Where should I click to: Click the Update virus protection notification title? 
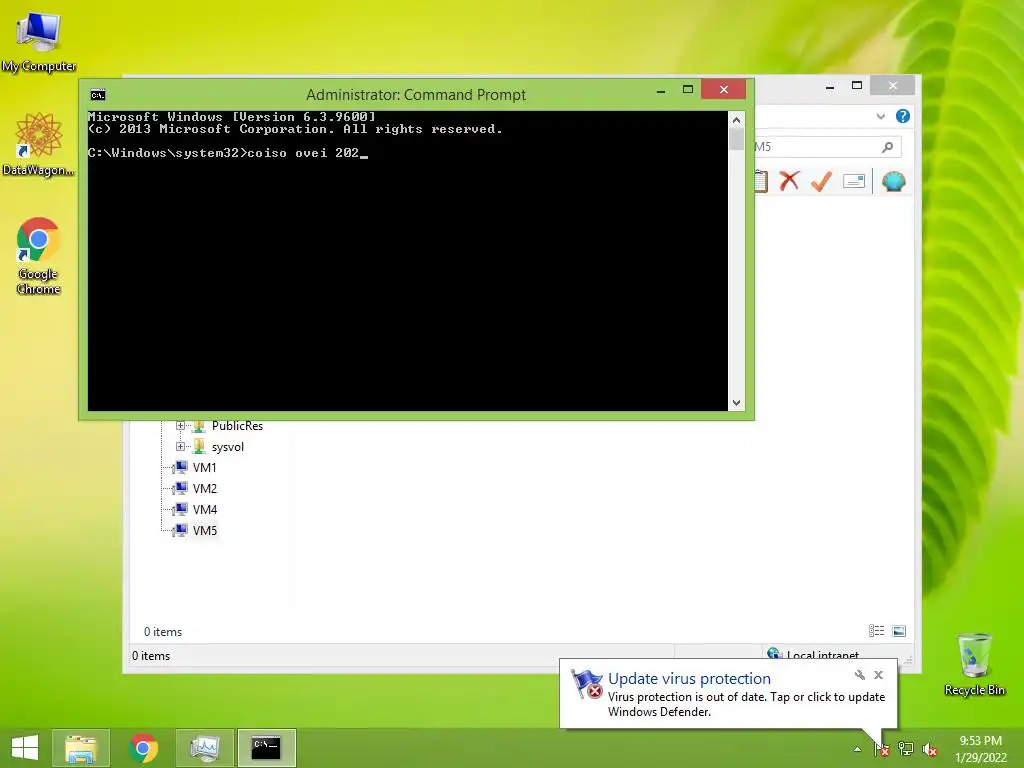click(689, 679)
